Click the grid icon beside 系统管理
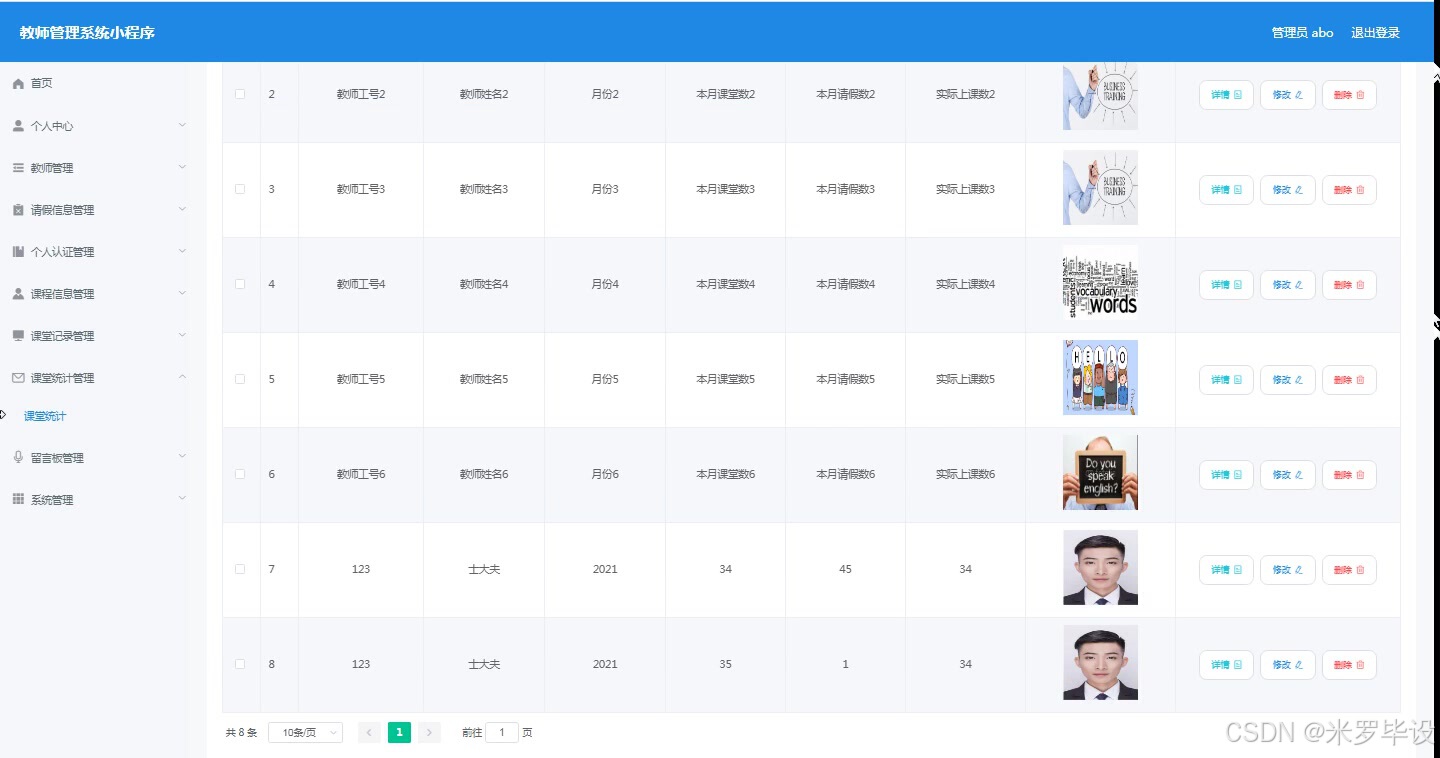This screenshot has height=758, width=1440. click(18, 499)
